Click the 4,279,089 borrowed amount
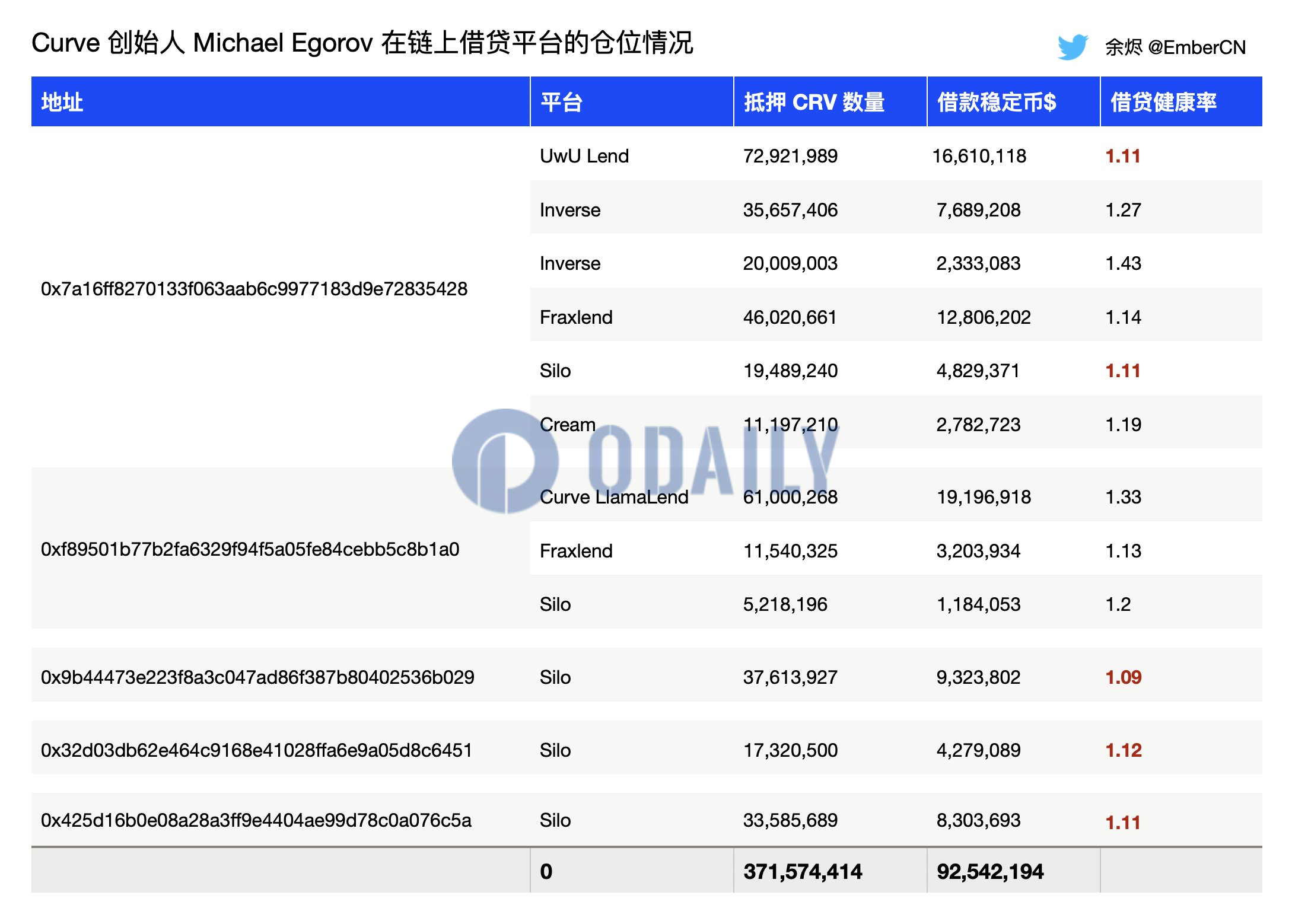 [x=978, y=750]
